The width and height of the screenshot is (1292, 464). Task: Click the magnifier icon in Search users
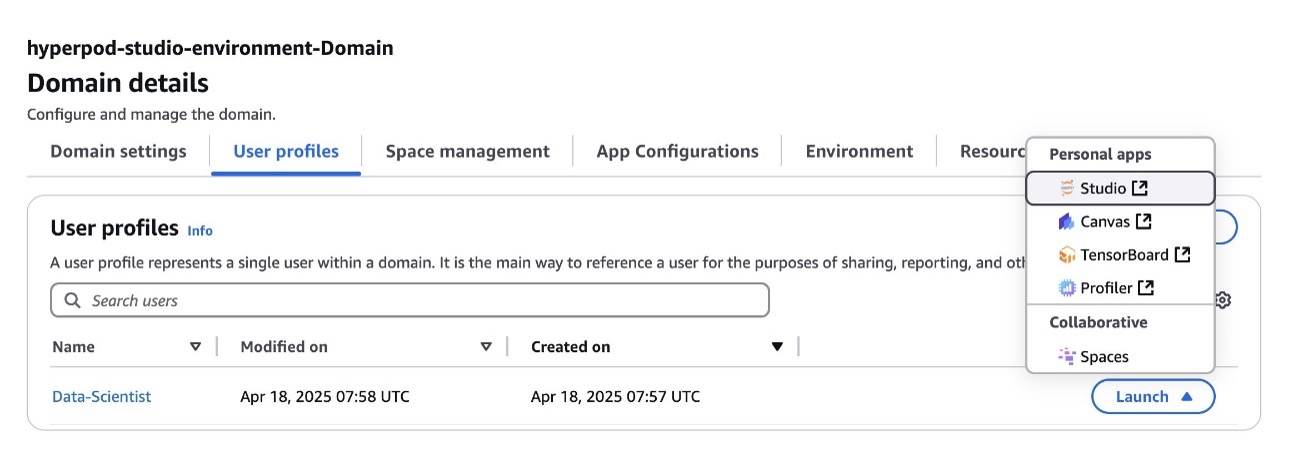click(72, 300)
